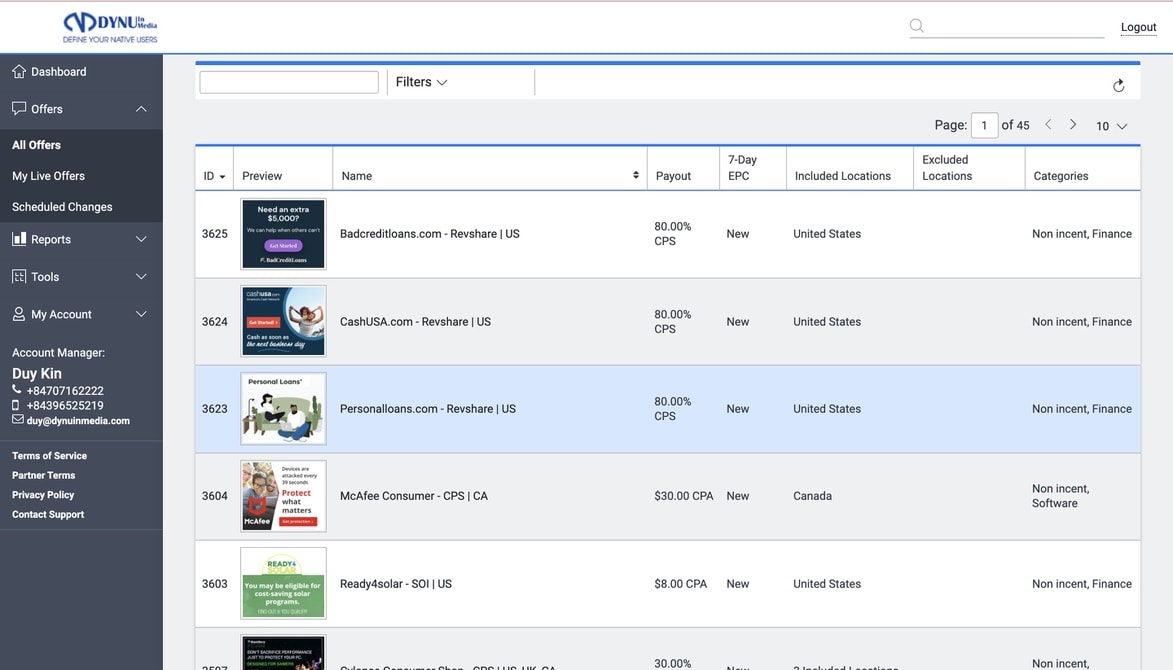Click the refresh icon above the table
Image resolution: width=1173 pixels, height=670 pixels.
pos(1118,86)
